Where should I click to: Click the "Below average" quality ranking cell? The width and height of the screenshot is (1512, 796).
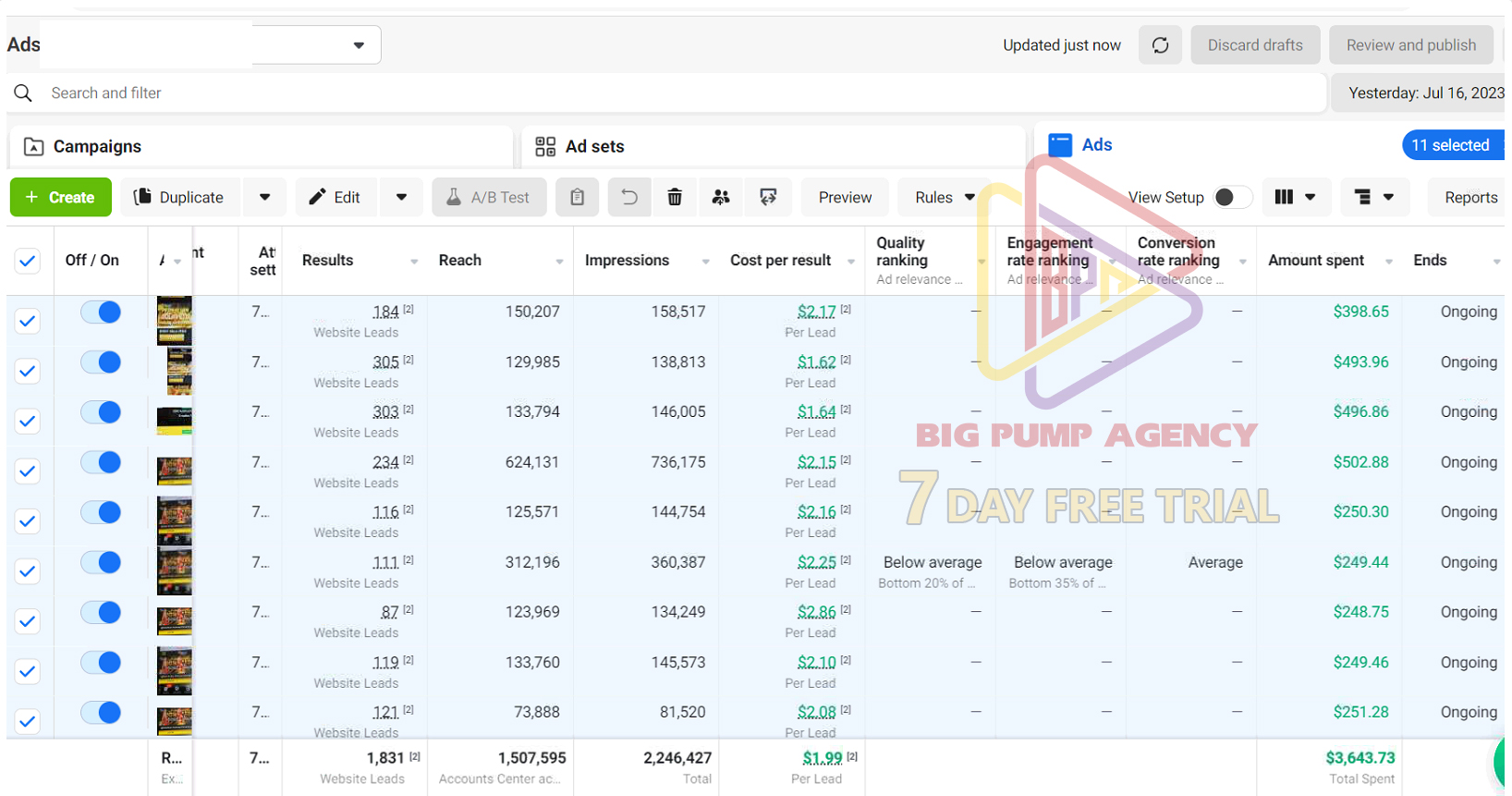click(933, 562)
